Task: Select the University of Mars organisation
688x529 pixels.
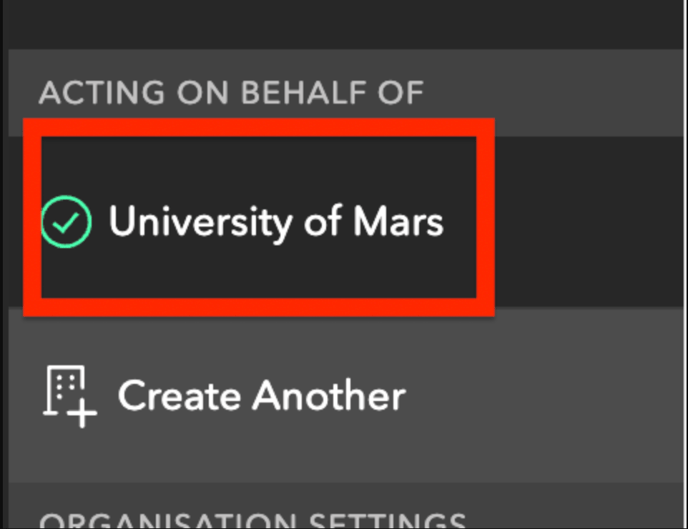Action: pyautogui.click(x=347, y=222)
